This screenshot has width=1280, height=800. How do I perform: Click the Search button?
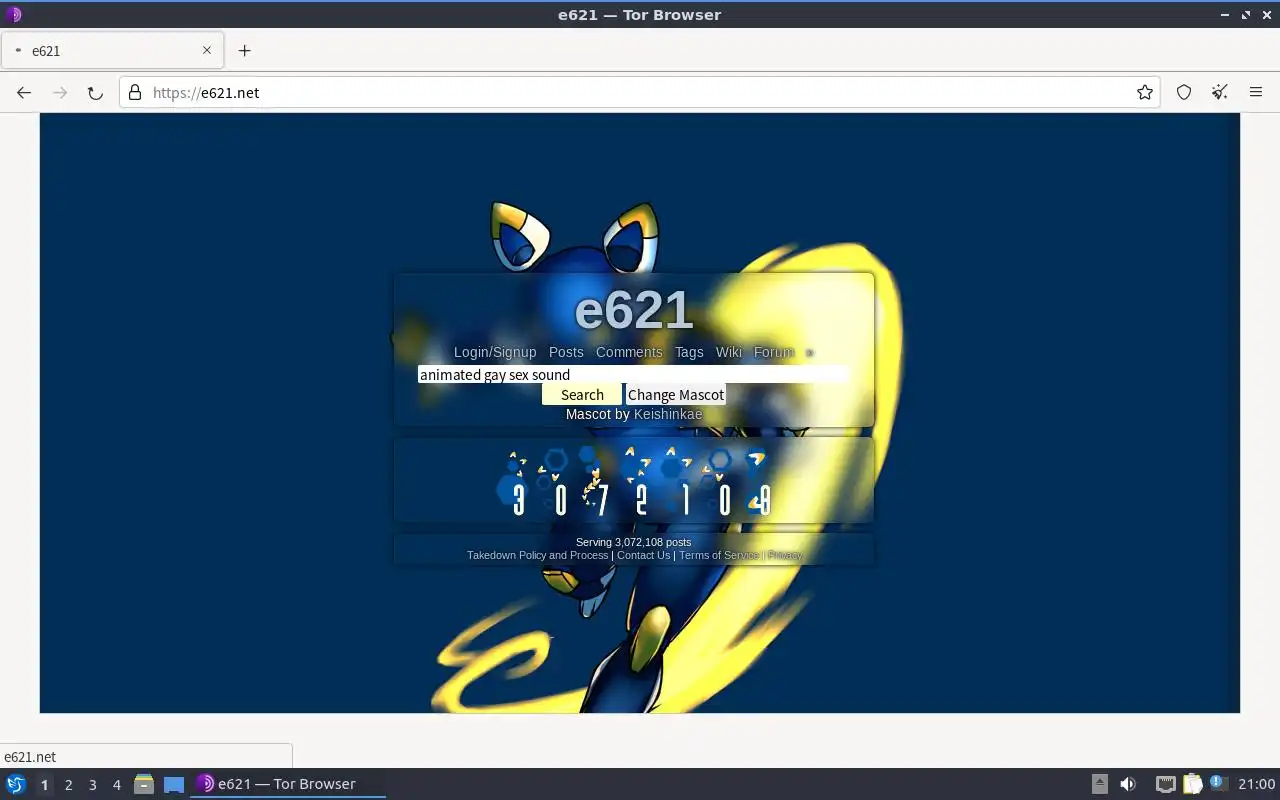click(x=582, y=395)
